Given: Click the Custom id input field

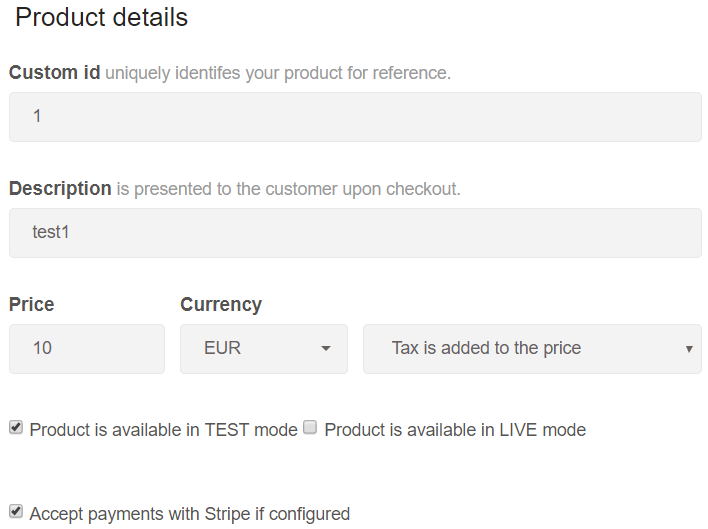Looking at the screenshot, I should (355, 117).
